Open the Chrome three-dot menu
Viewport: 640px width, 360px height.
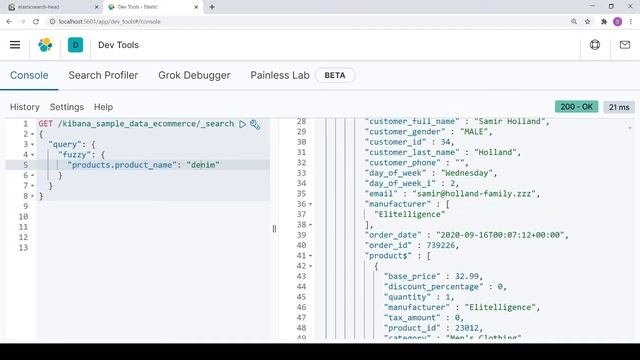[631, 22]
